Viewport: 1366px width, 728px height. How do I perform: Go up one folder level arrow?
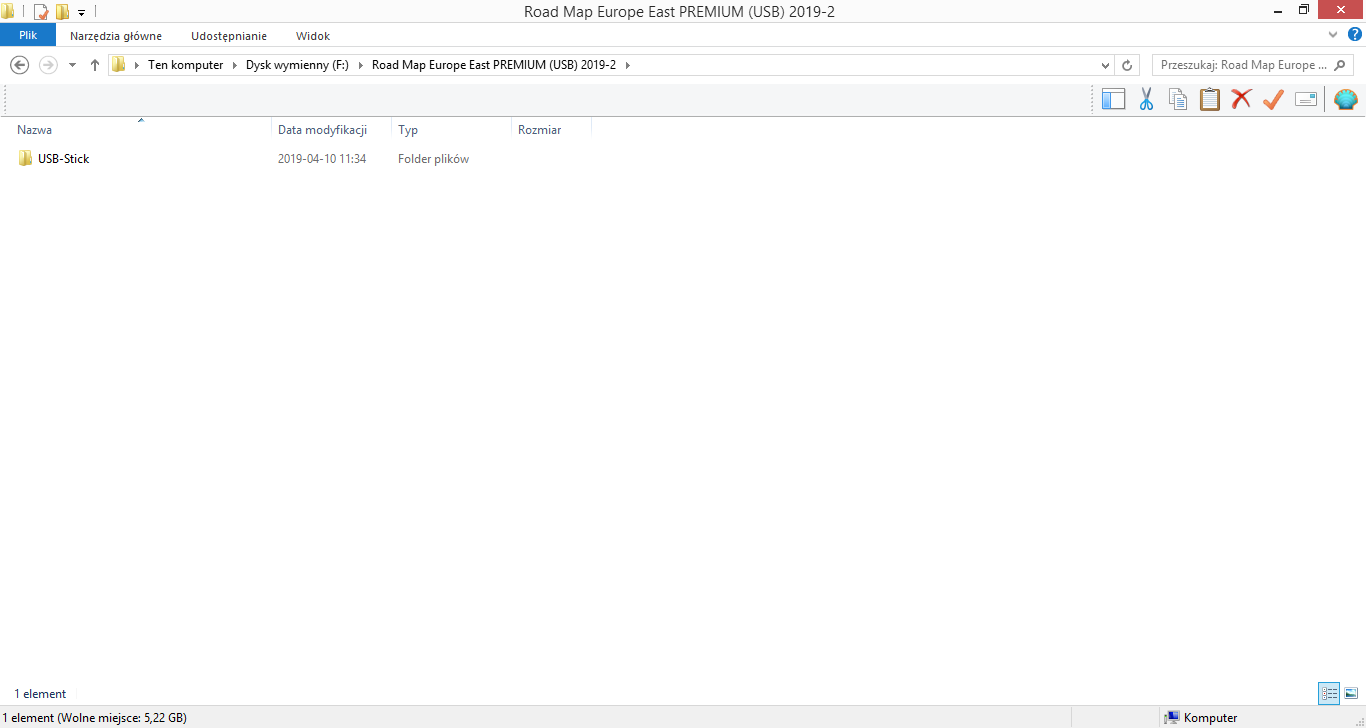click(x=95, y=65)
